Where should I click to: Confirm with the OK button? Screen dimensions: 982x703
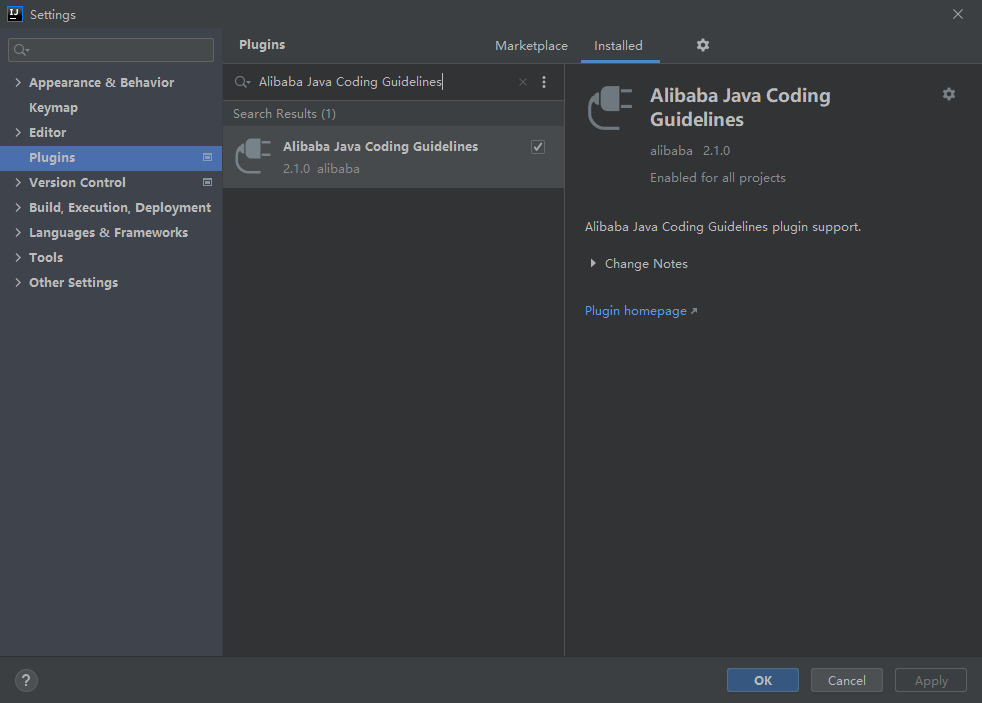762,680
